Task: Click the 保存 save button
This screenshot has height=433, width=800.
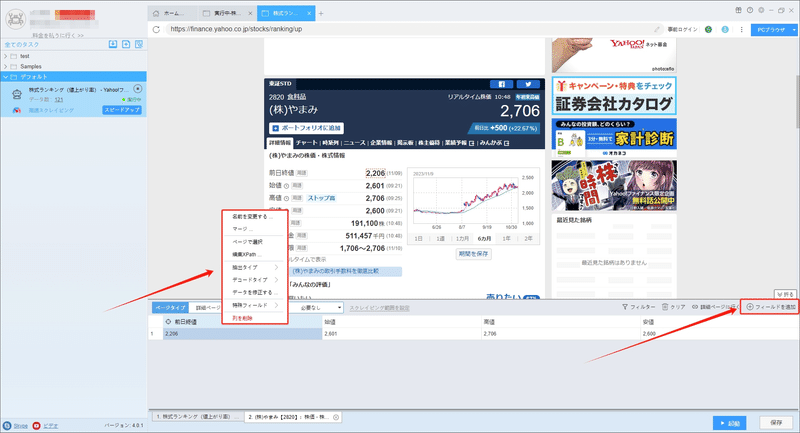Action: coord(776,423)
